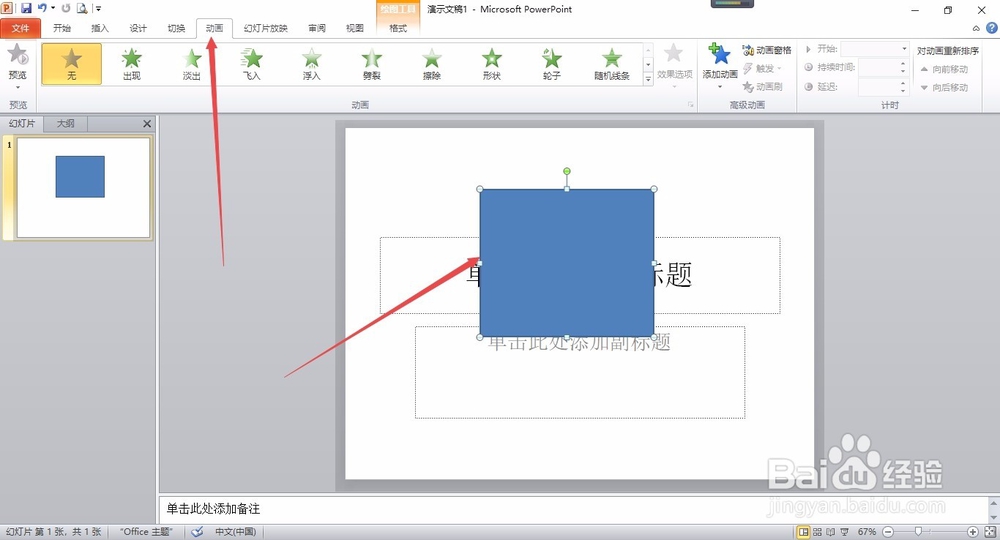Click the "Office 主题" theme status entry
The height and width of the screenshot is (540, 1000).
146,532
